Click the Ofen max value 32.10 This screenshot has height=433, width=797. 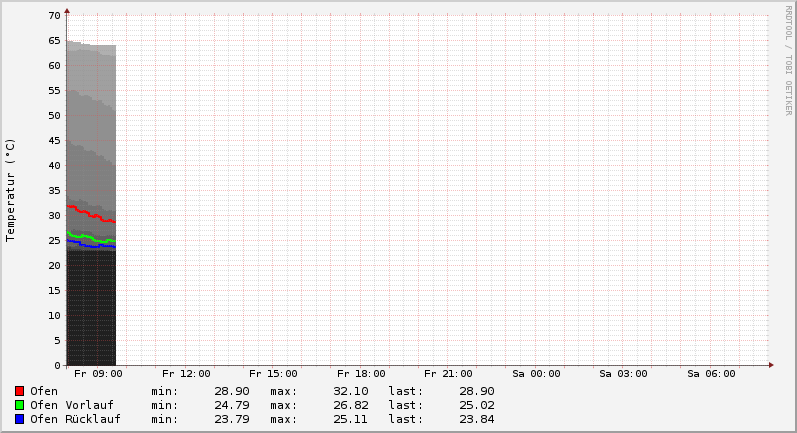[x=350, y=391]
